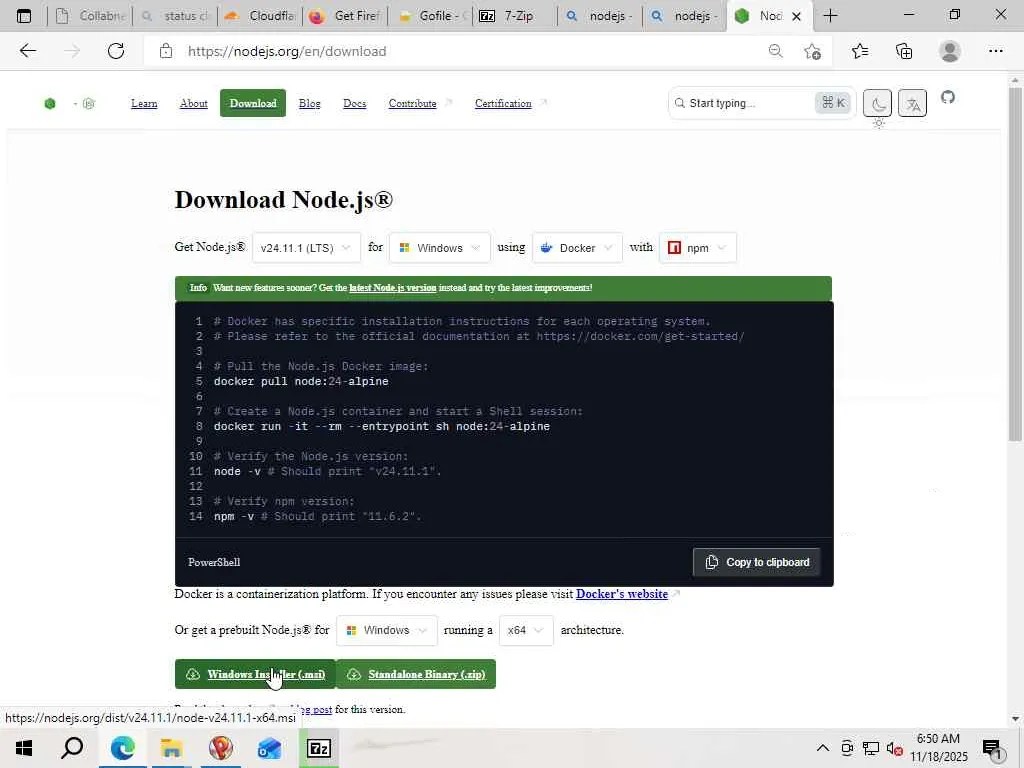Close the active Node.js tab
This screenshot has height=768, width=1024.
[x=796, y=16]
